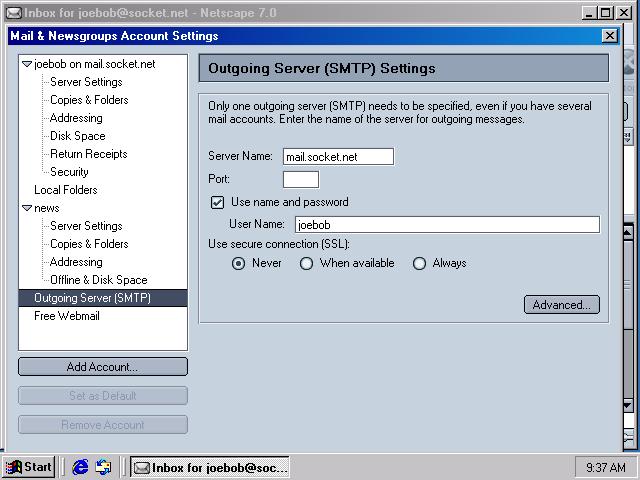Switch to Inbox for joebob taskbar button
This screenshot has width=640, height=480.
pos(210,467)
